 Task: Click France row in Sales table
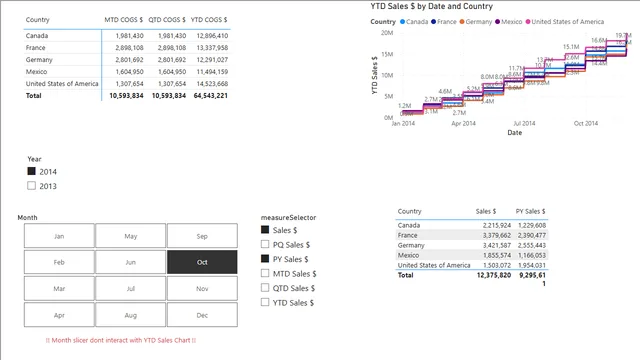click(x=472, y=235)
